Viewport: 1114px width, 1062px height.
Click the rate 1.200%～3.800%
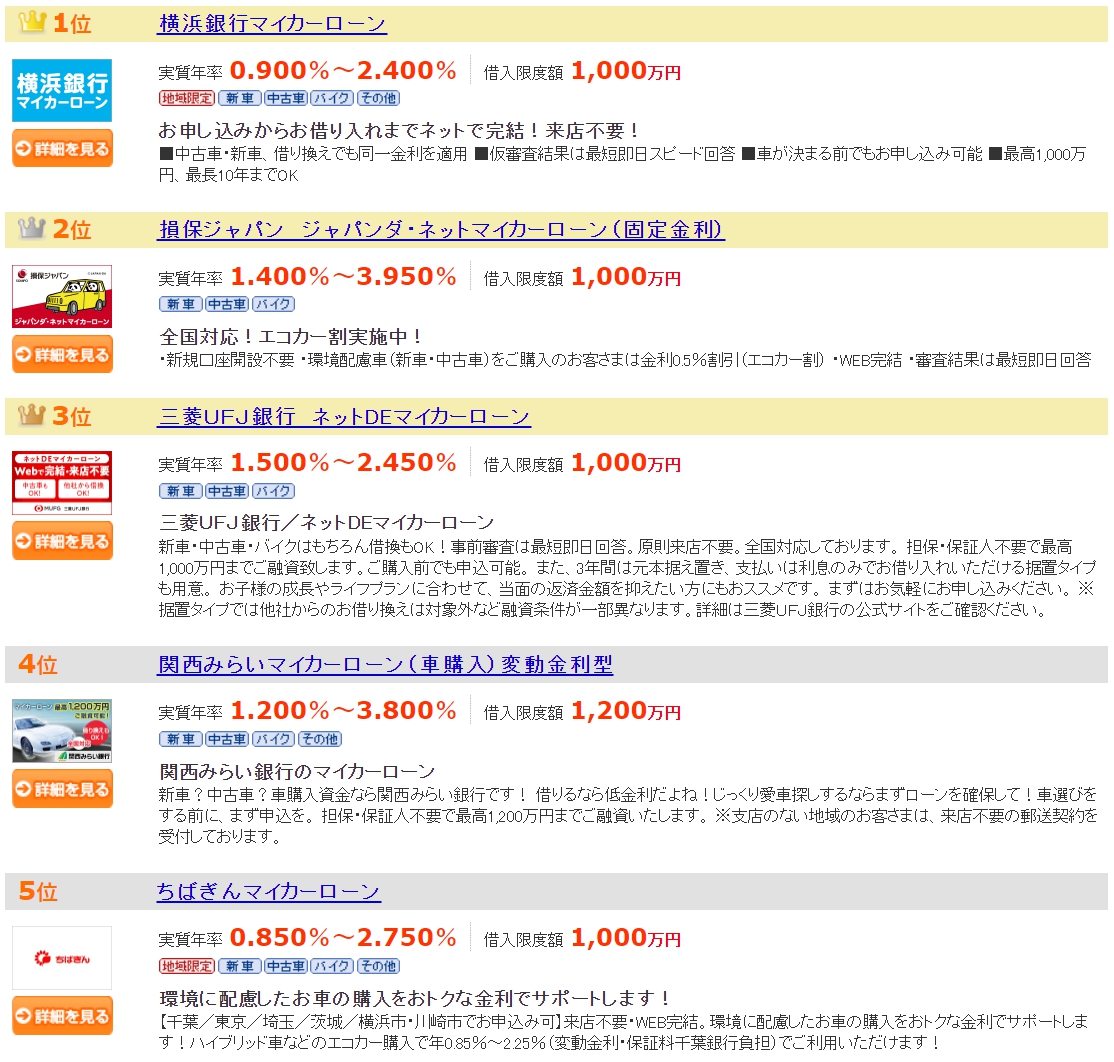343,710
